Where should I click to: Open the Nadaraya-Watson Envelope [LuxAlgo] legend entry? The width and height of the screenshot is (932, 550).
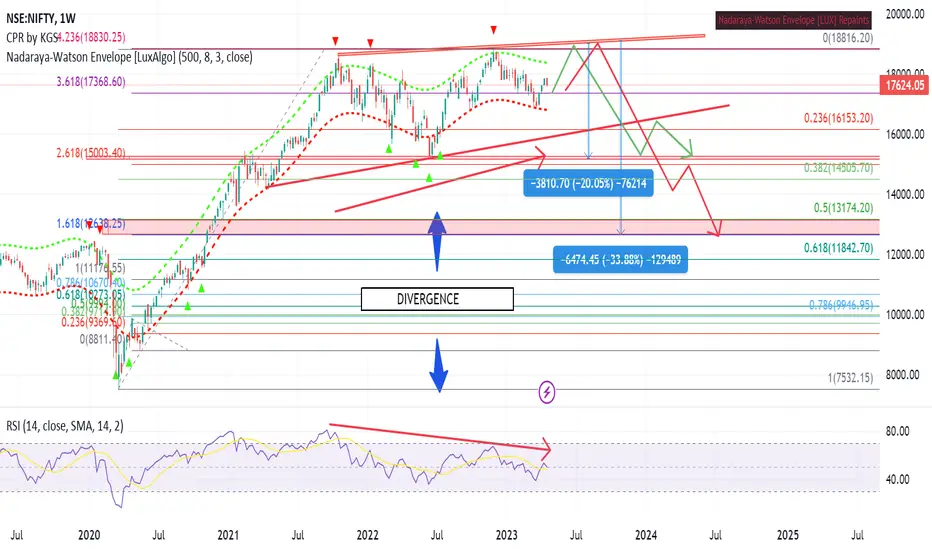pos(129,57)
